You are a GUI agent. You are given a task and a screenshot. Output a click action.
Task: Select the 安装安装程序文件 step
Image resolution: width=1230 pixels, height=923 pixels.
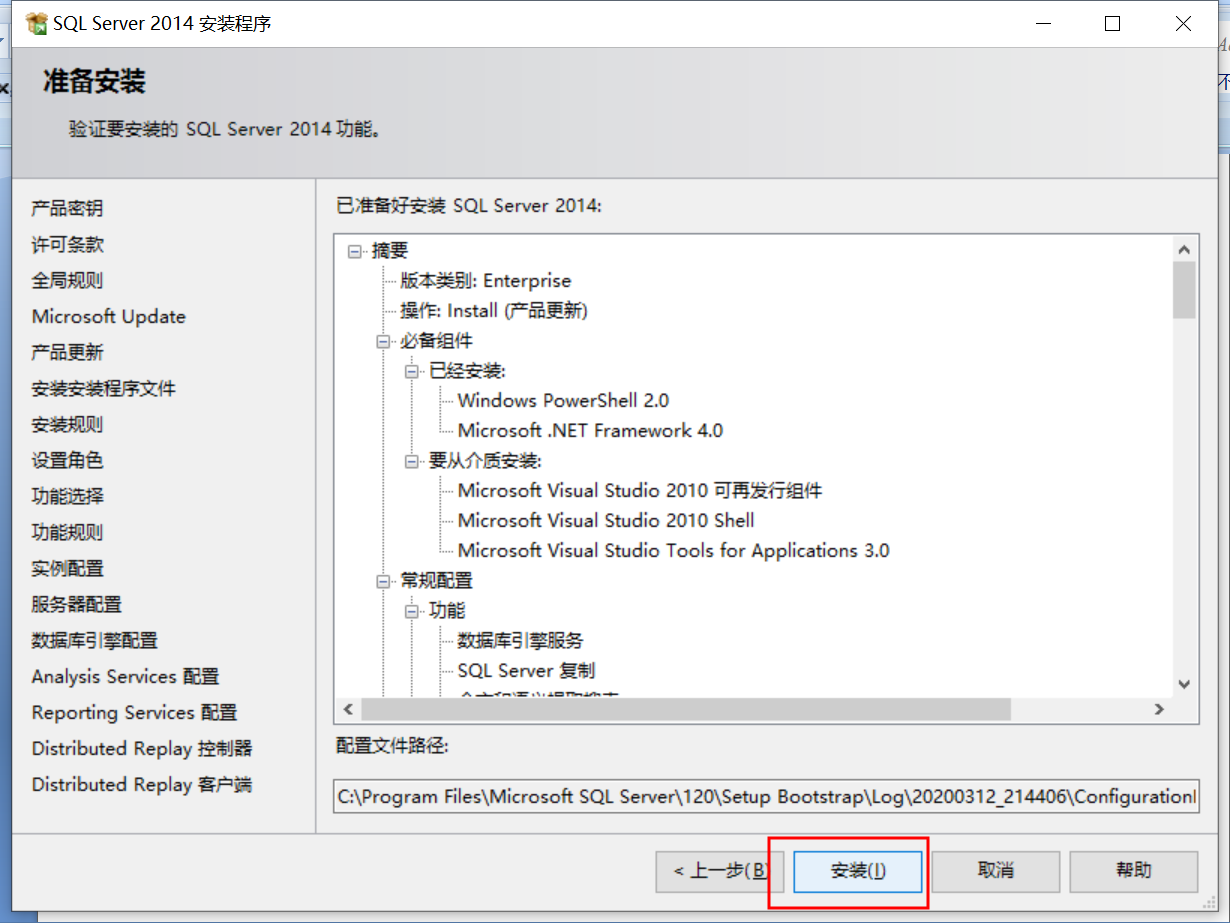[104, 388]
